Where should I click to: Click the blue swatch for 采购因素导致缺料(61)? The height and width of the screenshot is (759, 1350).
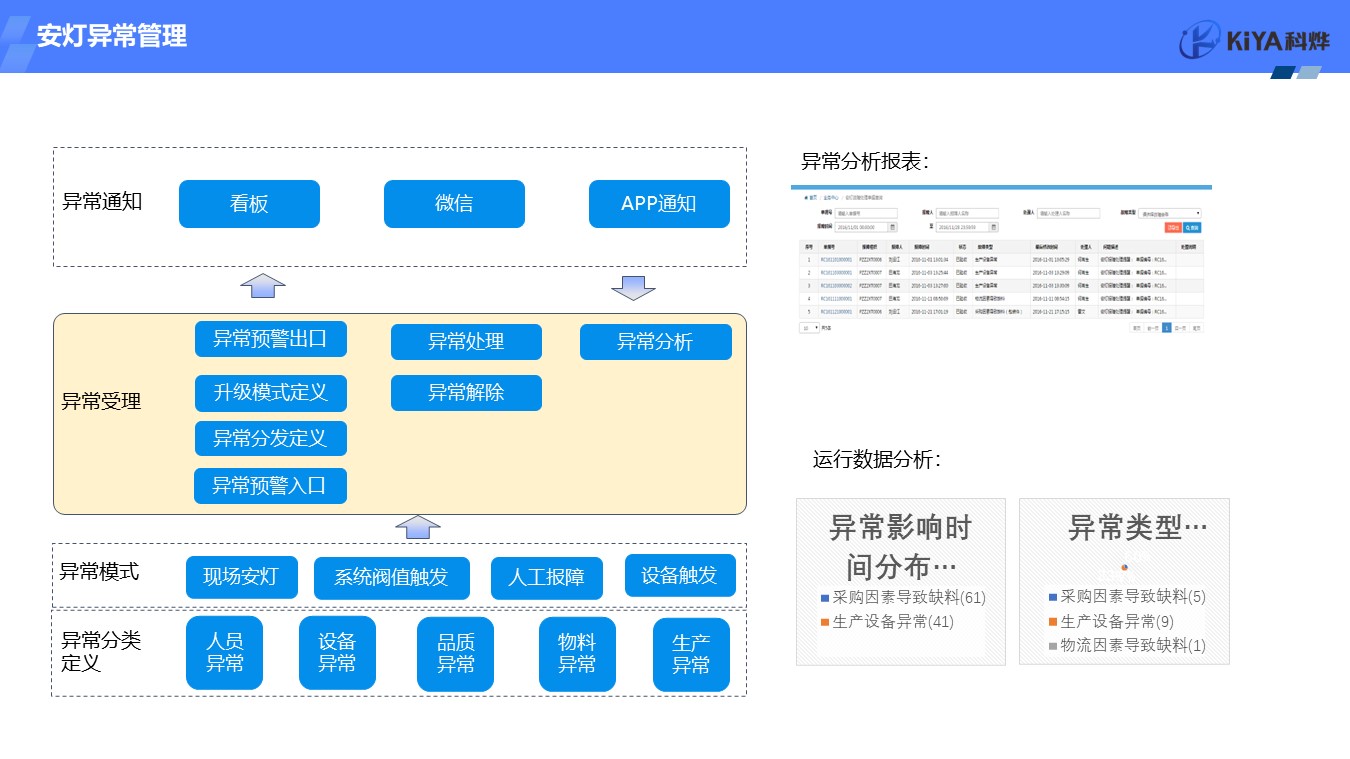pos(825,598)
